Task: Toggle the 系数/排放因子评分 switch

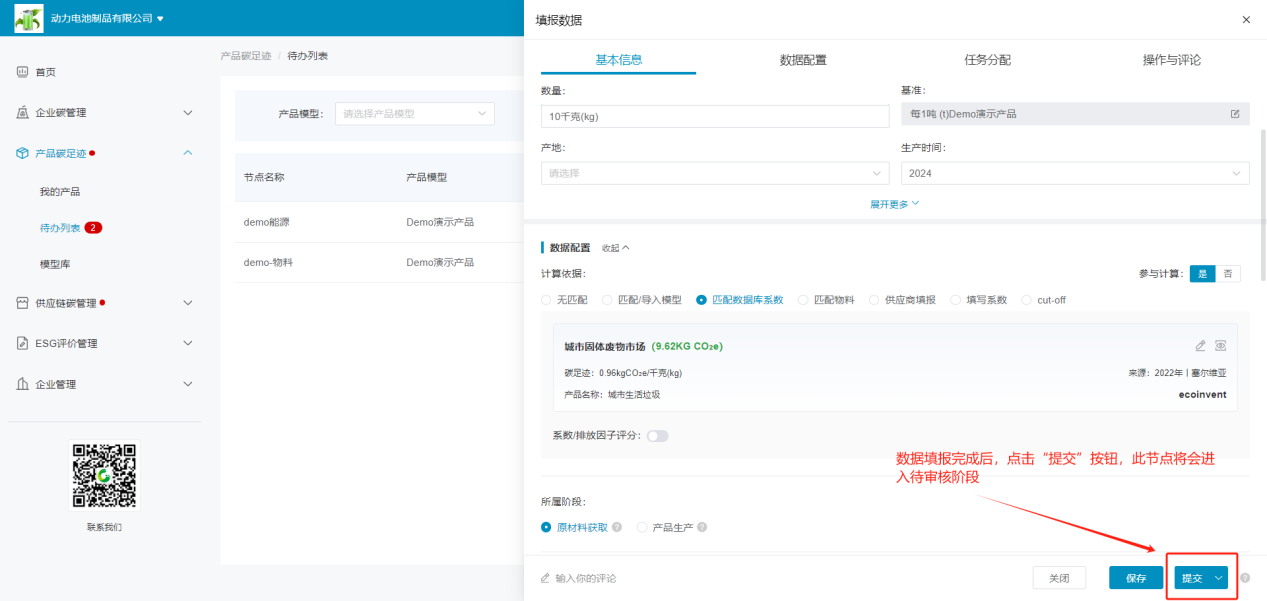Action: 658,436
